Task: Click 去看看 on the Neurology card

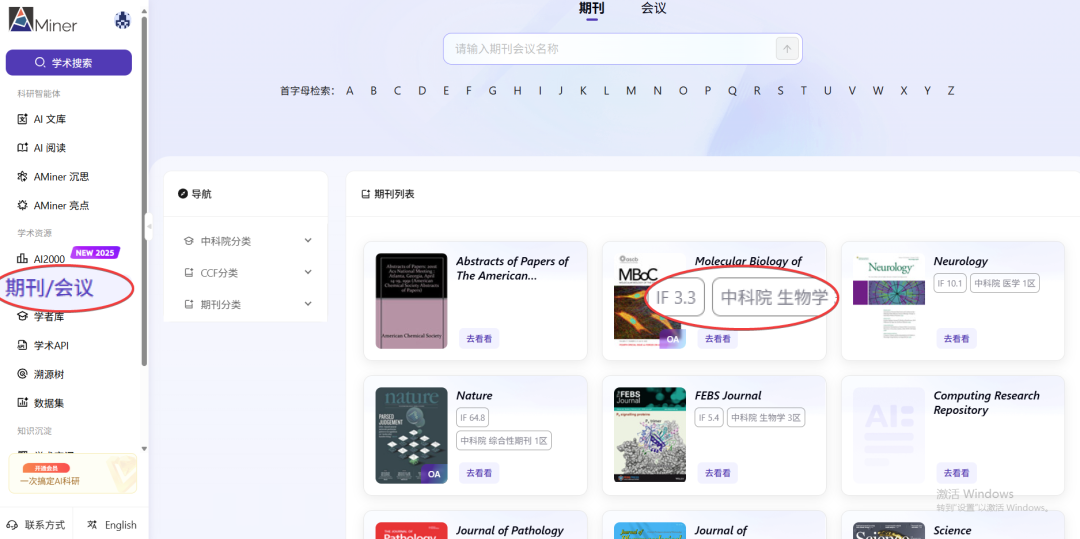Action: click(957, 339)
